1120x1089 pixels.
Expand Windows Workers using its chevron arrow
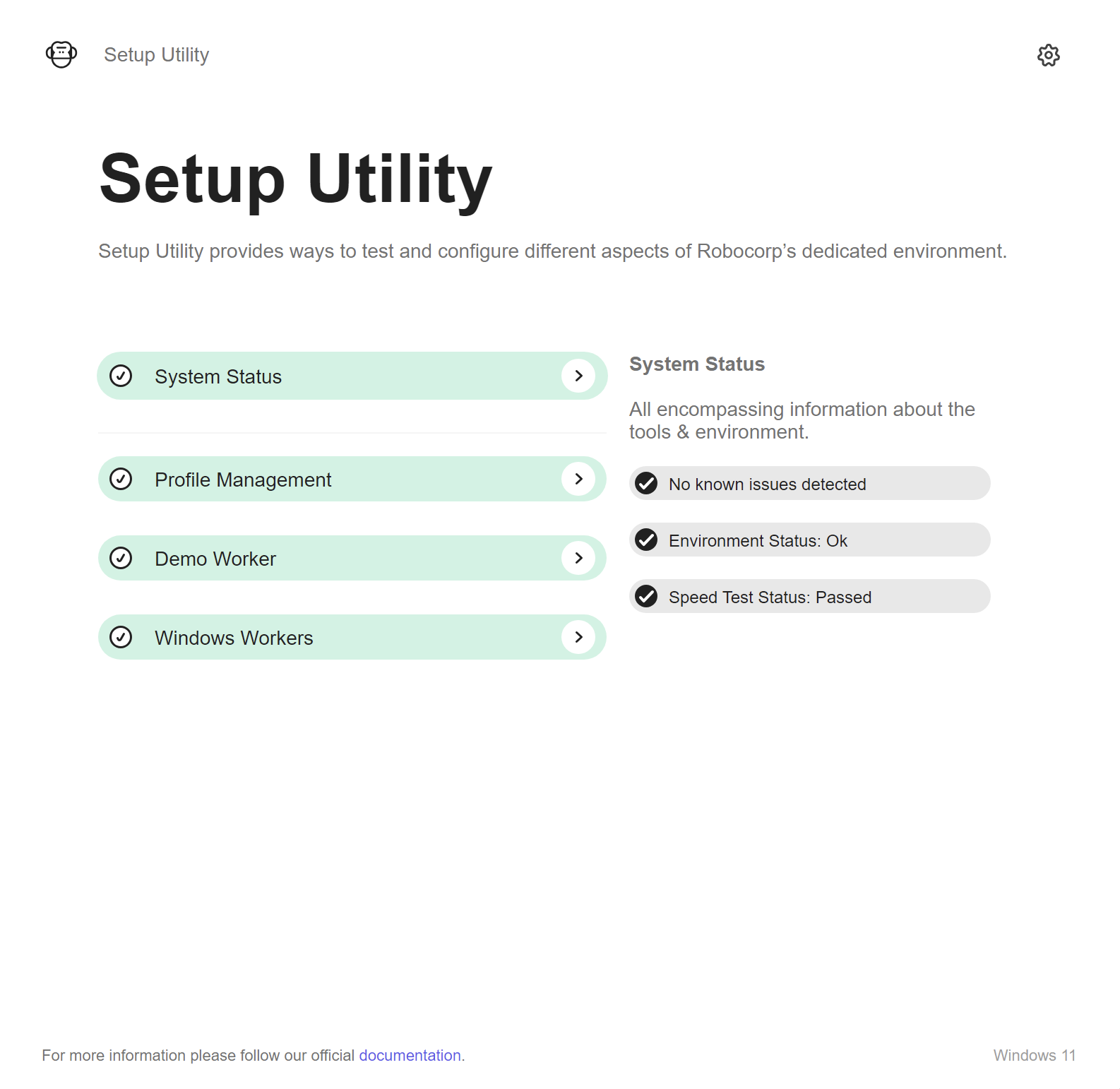click(x=578, y=637)
